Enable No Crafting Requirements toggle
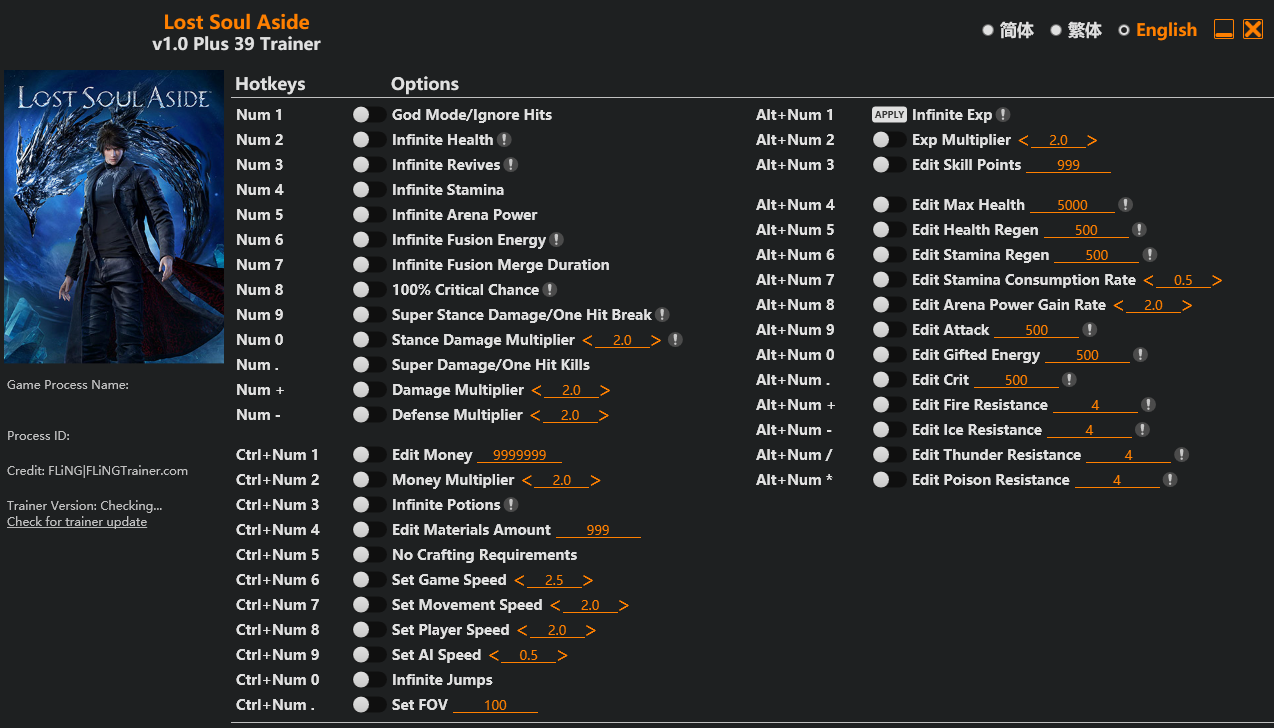This screenshot has width=1274, height=728. pyautogui.click(x=369, y=555)
